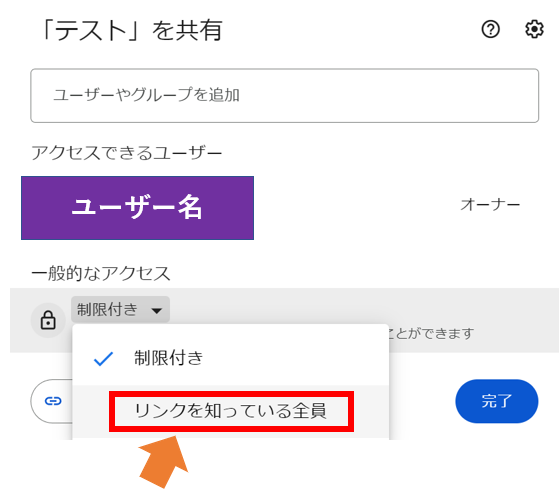
Task: Click the 「テスト」を共有 dialog title
Action: (131, 30)
